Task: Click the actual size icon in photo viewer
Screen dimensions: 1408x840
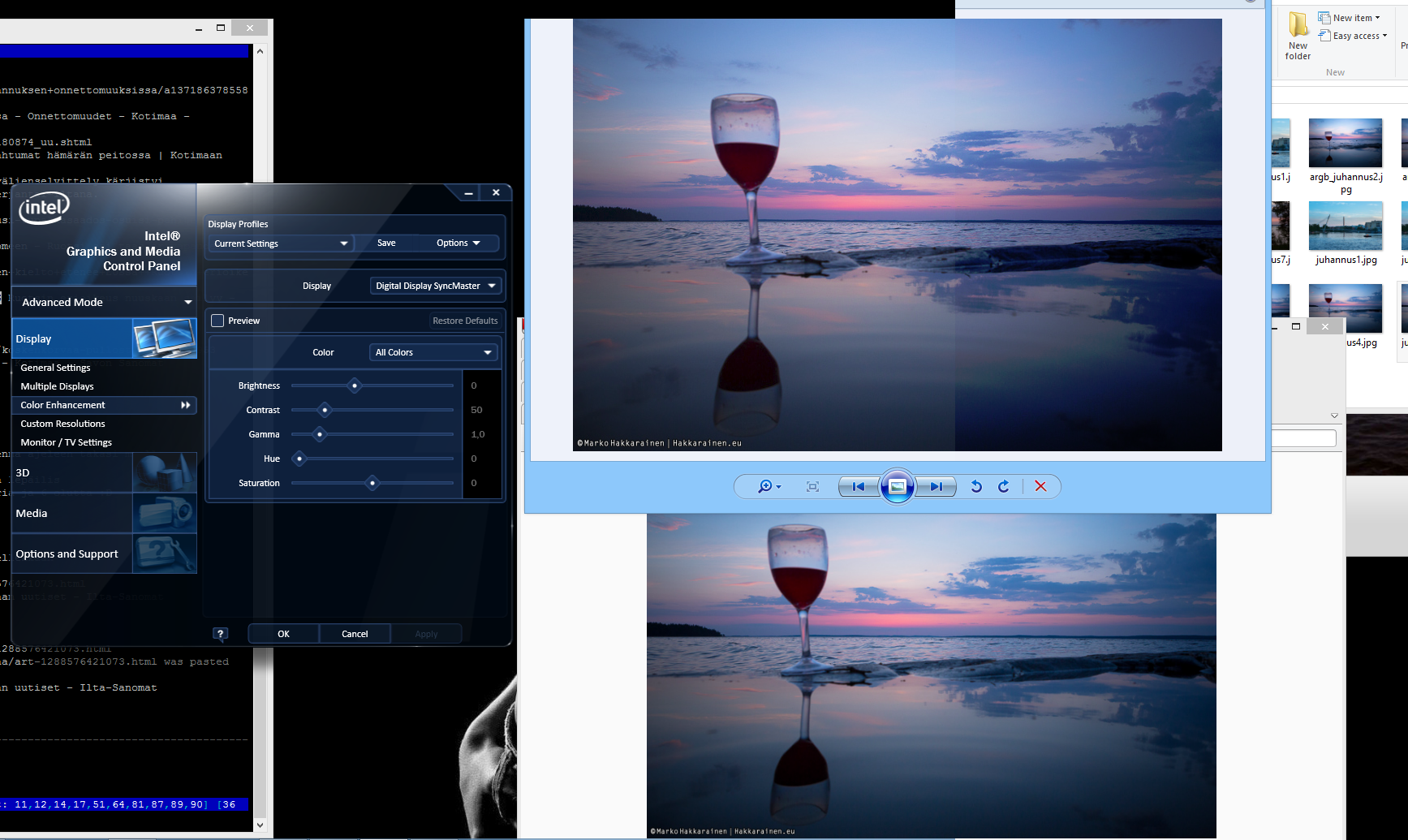Action: point(812,486)
